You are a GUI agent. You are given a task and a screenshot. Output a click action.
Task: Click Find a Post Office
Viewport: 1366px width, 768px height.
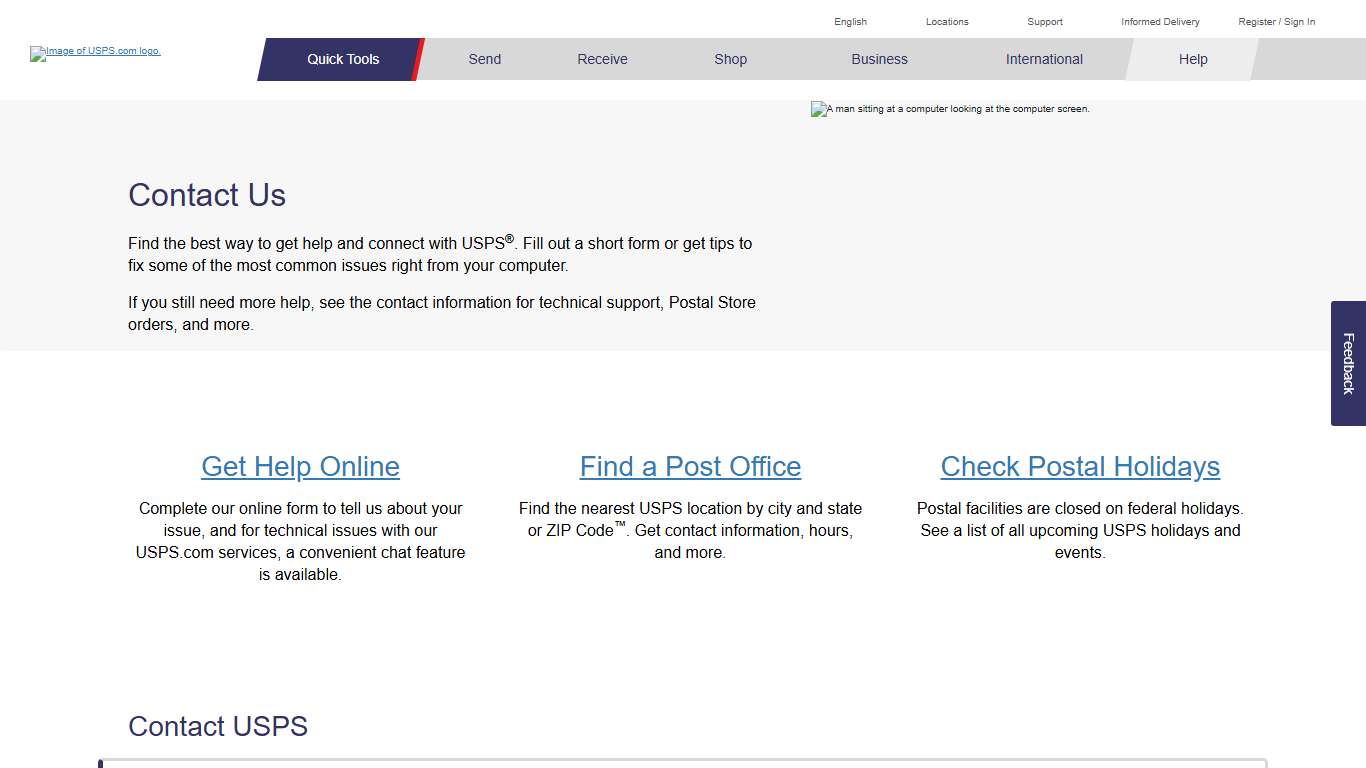pyautogui.click(x=690, y=466)
